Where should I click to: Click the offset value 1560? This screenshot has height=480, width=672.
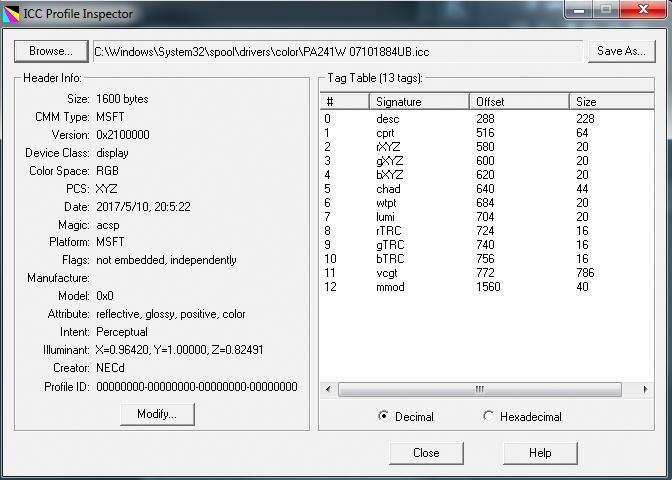pyautogui.click(x=488, y=287)
